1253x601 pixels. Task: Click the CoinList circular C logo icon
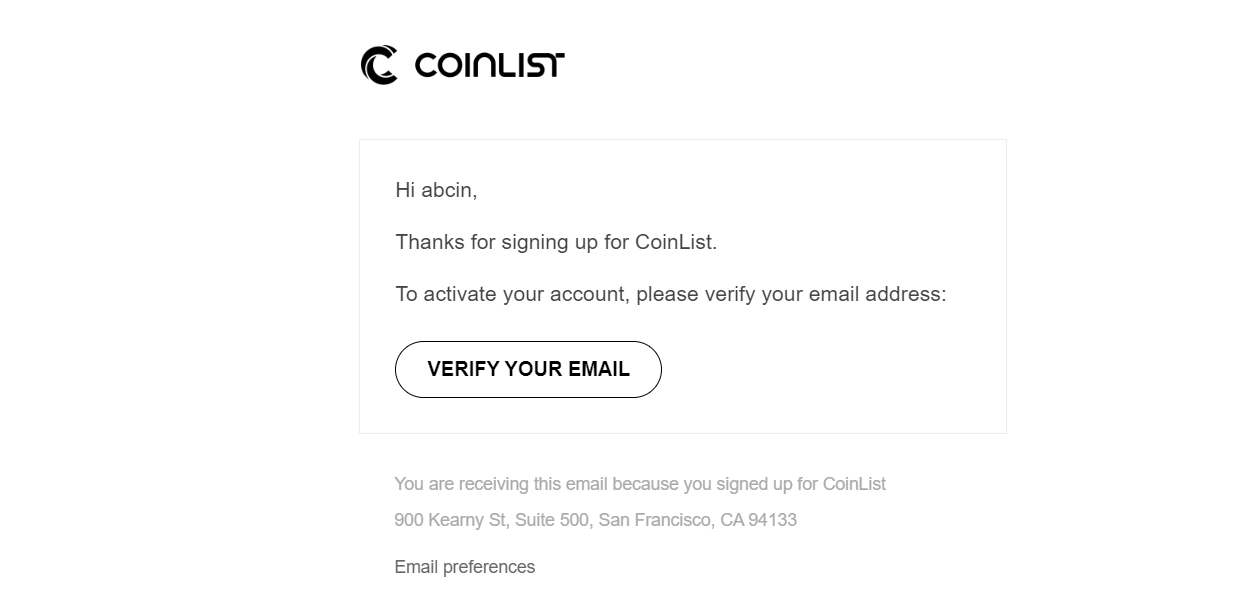pos(379,65)
